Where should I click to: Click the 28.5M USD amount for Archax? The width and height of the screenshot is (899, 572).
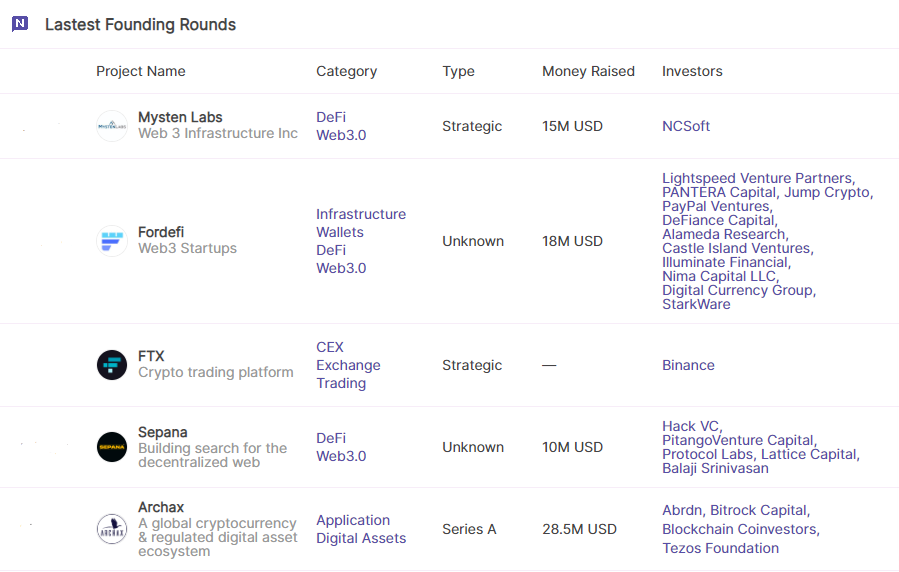[579, 529]
